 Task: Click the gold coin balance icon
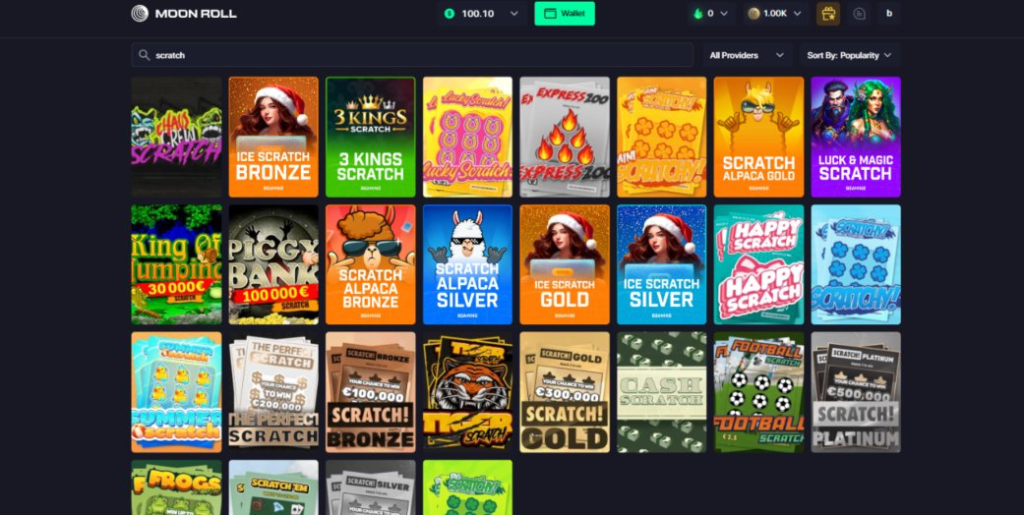pyautogui.click(x=754, y=14)
